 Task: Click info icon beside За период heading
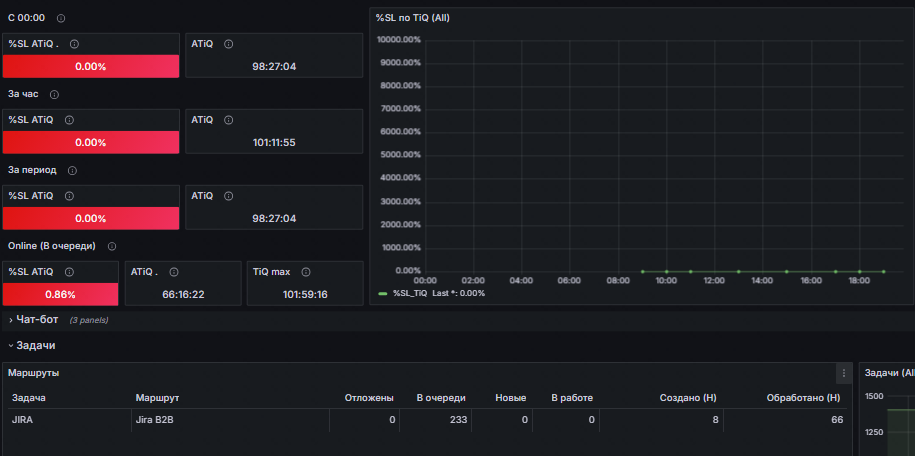click(x=72, y=170)
